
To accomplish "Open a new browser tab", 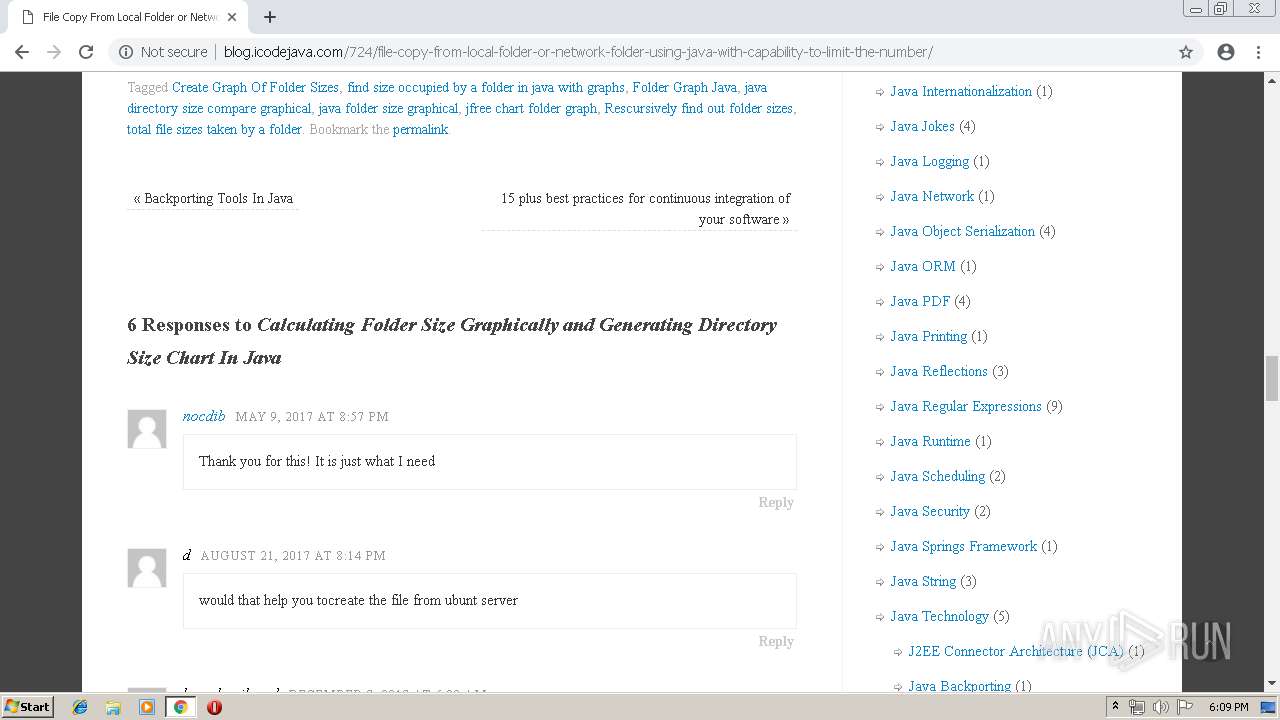I will click(x=270, y=17).
